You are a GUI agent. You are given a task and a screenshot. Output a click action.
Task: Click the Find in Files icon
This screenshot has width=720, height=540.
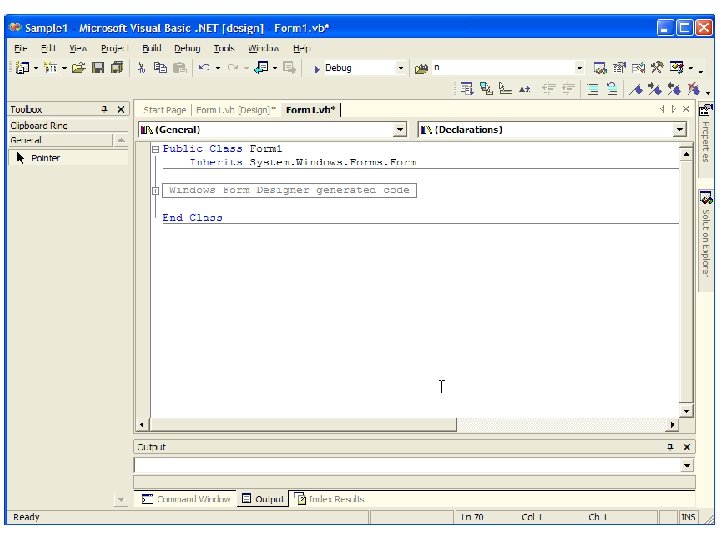pos(421,69)
